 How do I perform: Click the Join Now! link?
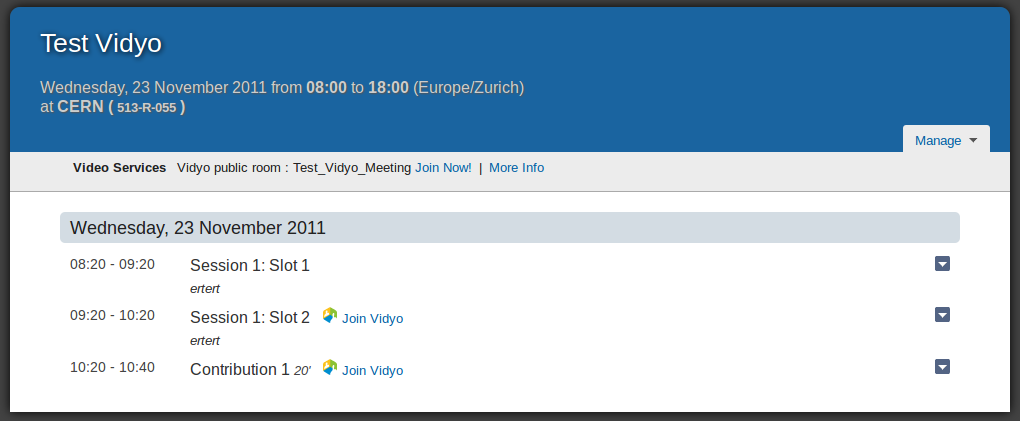(x=443, y=168)
